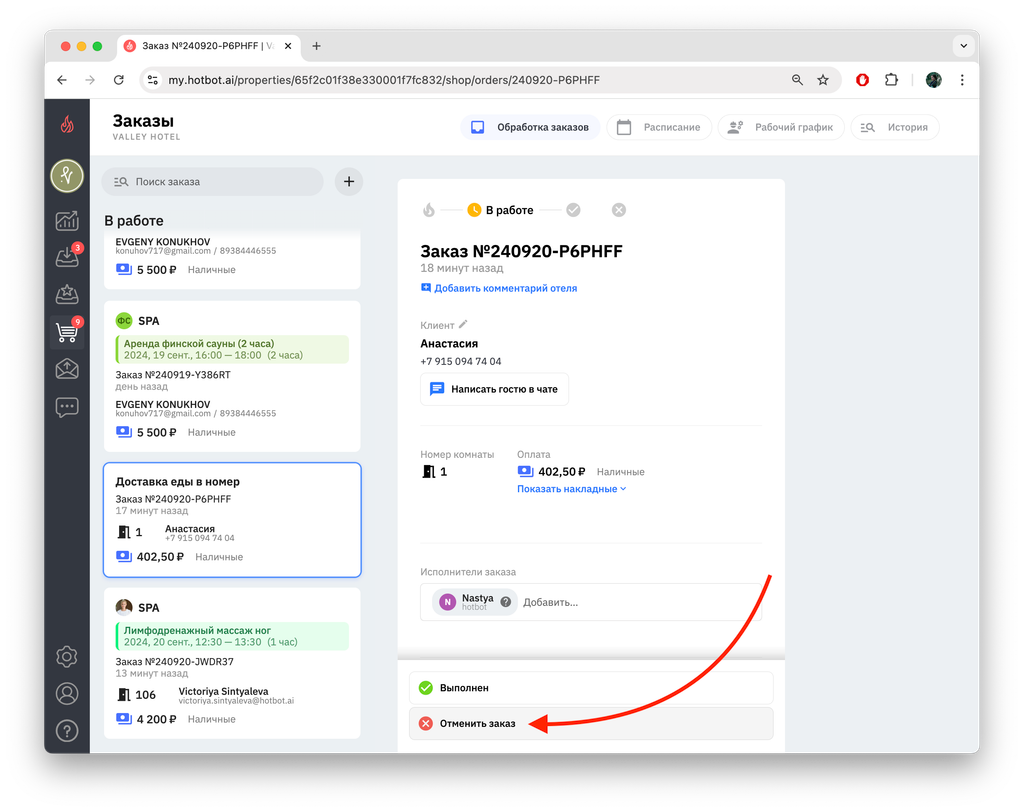Select the browser tab Заказ №240920-P6PHFF
1024x812 pixels.
[208, 46]
